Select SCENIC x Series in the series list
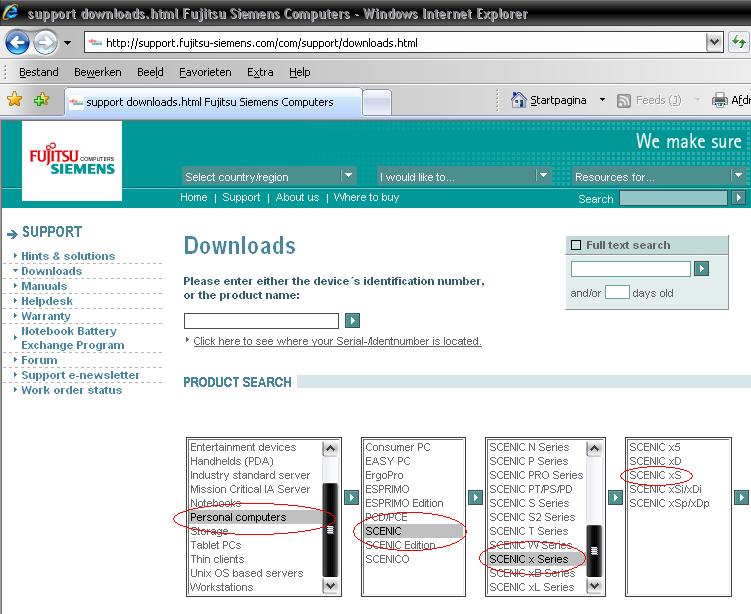The image size is (751, 614). (536, 559)
